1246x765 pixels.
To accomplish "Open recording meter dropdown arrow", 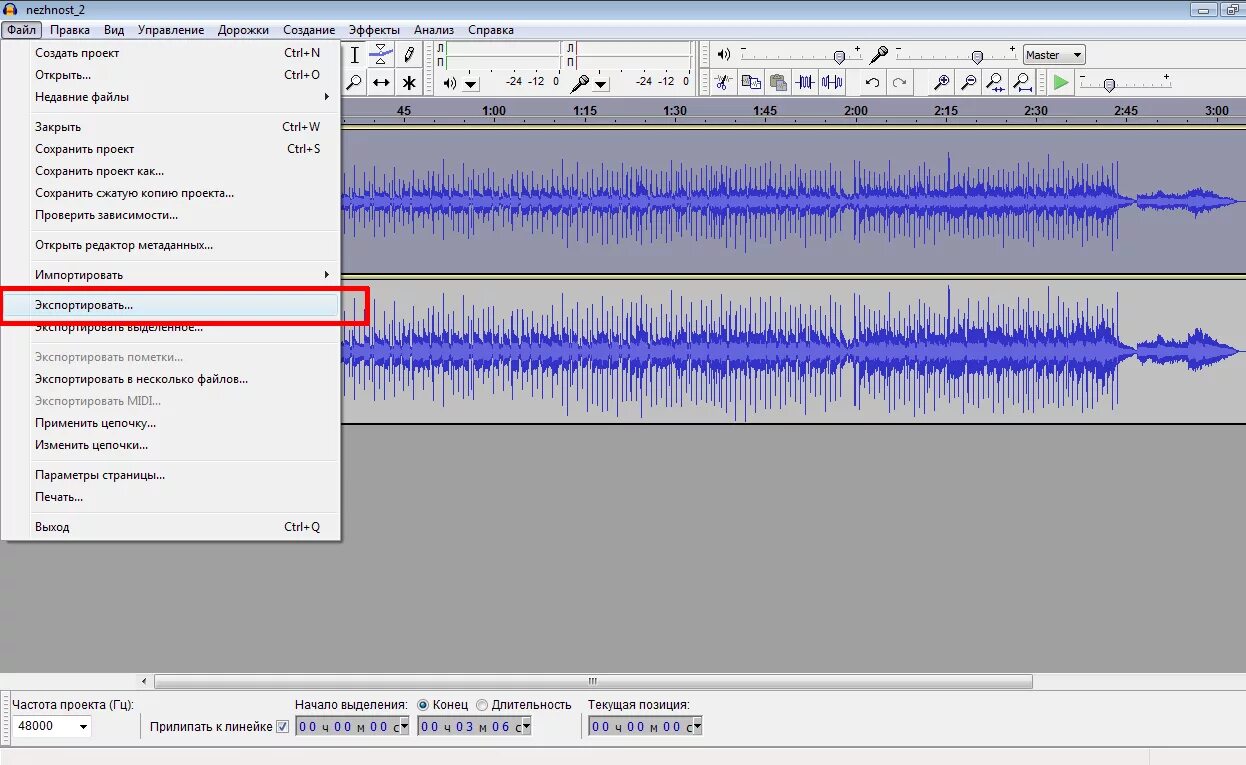I will coord(601,85).
